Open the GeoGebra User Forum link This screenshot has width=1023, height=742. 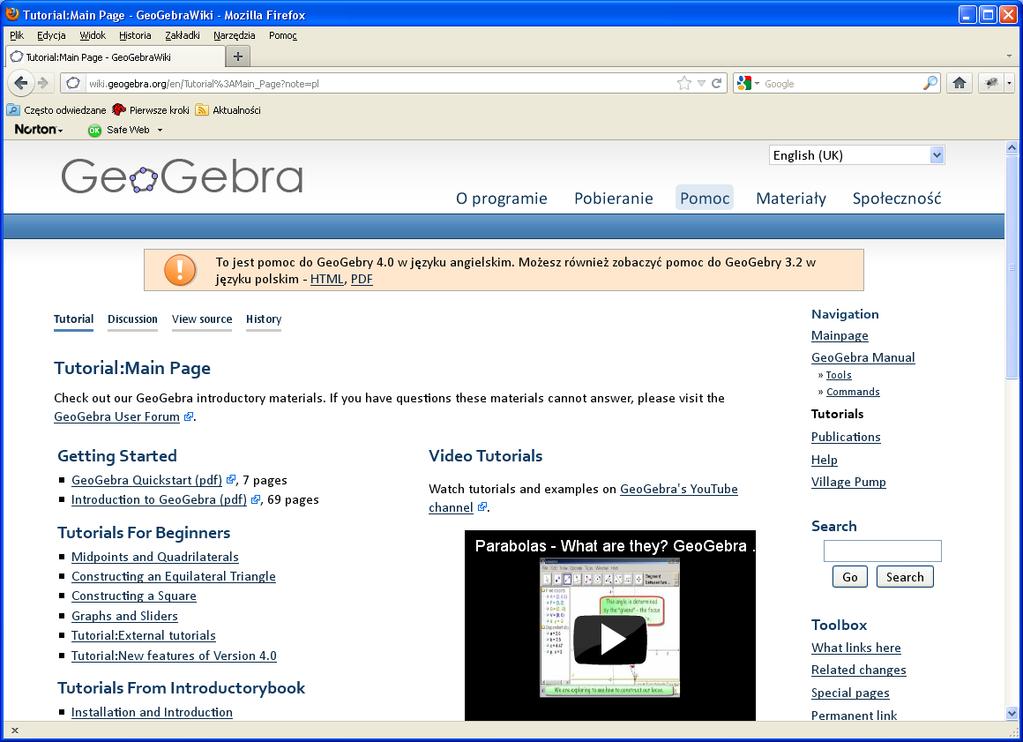(x=117, y=417)
